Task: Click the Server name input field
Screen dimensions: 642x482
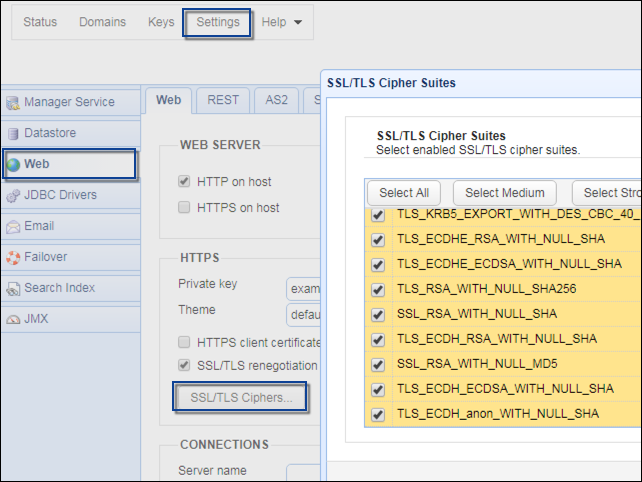Action: 302,471
